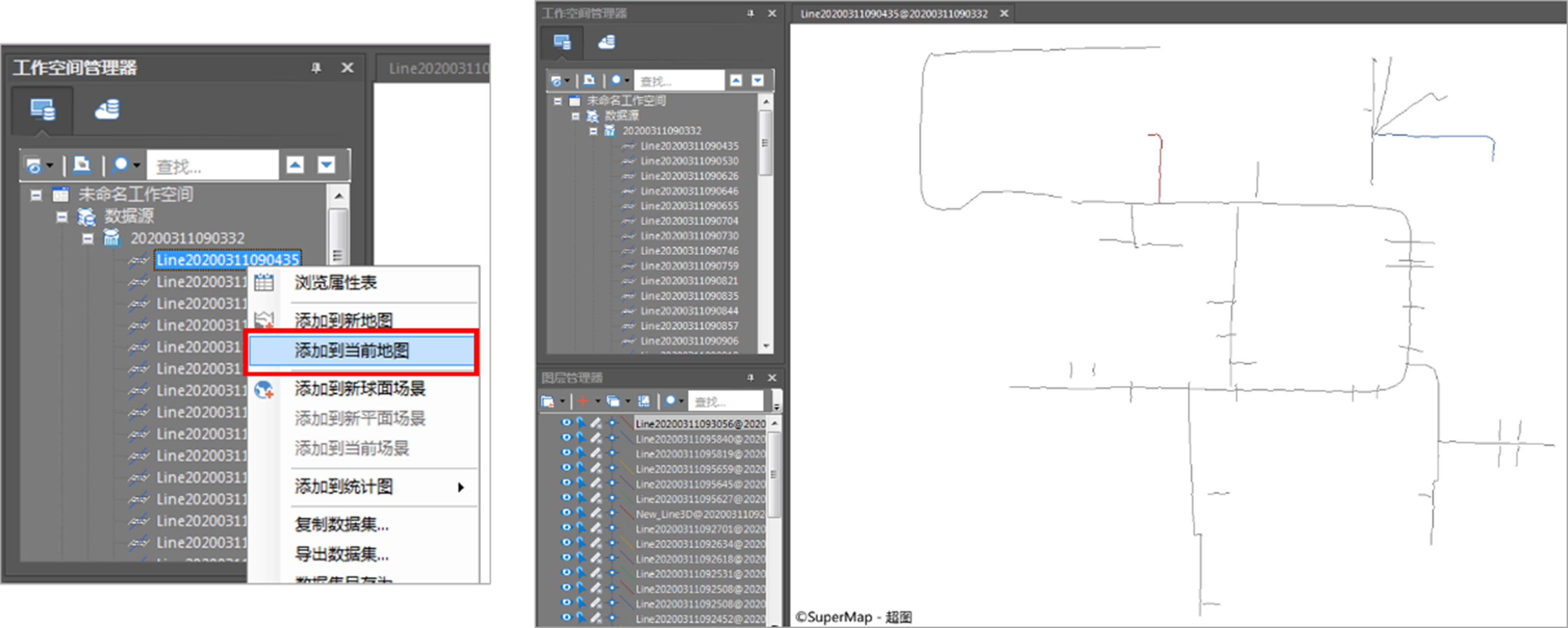Click the 查找 search field above the context-menu tree

(212, 165)
